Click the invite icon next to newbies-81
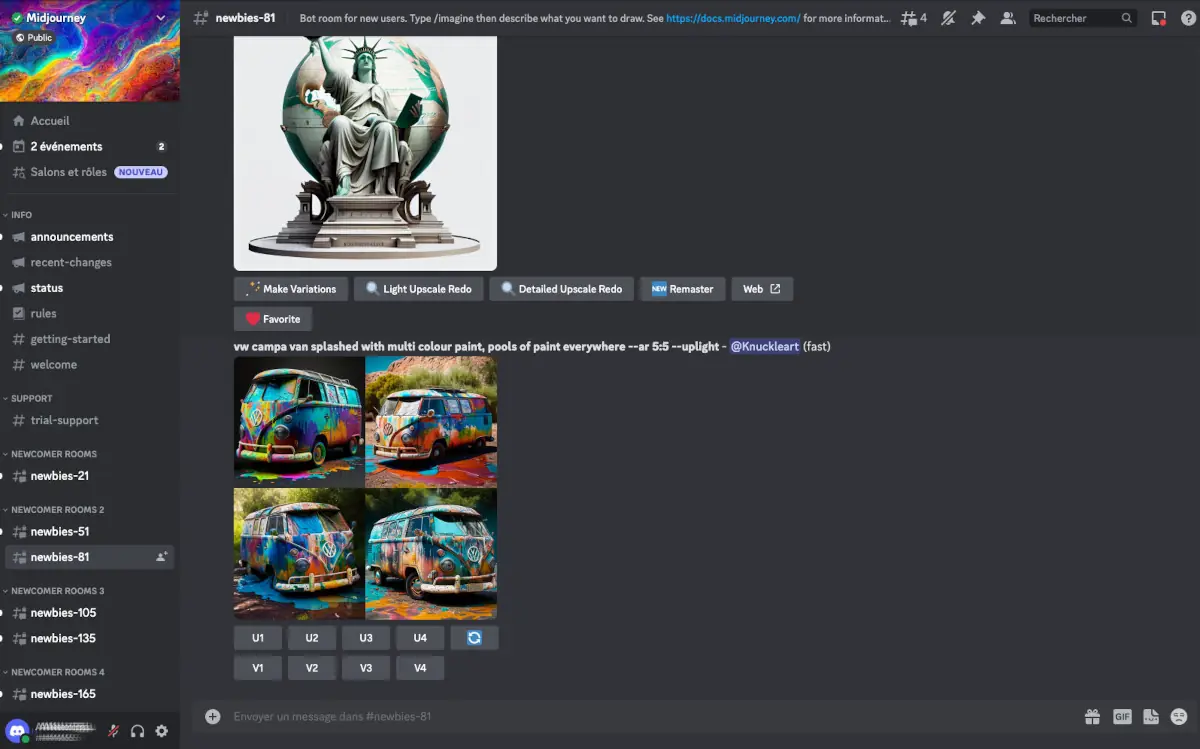The image size is (1200, 749). [x=161, y=557]
